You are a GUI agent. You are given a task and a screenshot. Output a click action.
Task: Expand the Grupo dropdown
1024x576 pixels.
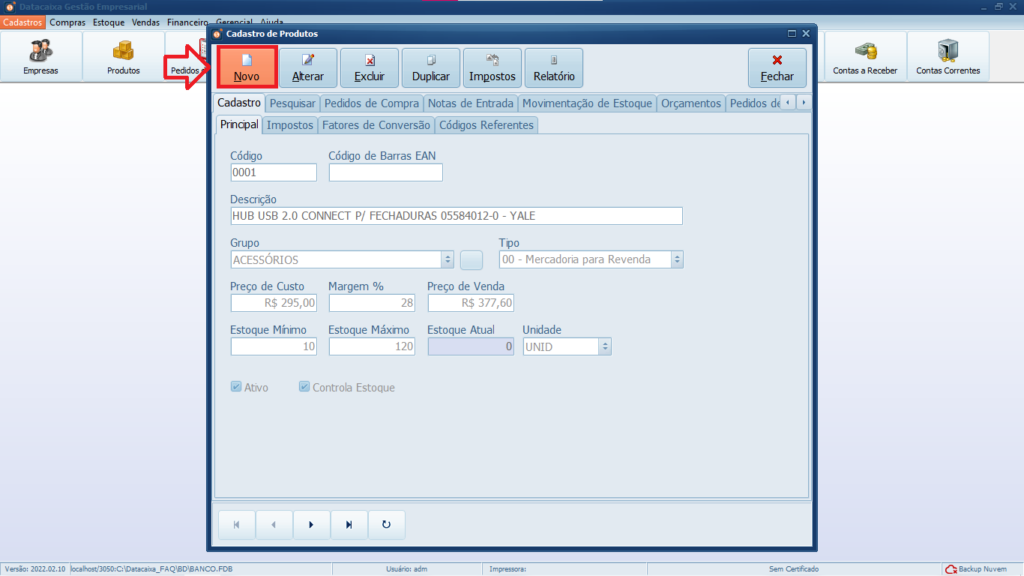click(x=447, y=260)
